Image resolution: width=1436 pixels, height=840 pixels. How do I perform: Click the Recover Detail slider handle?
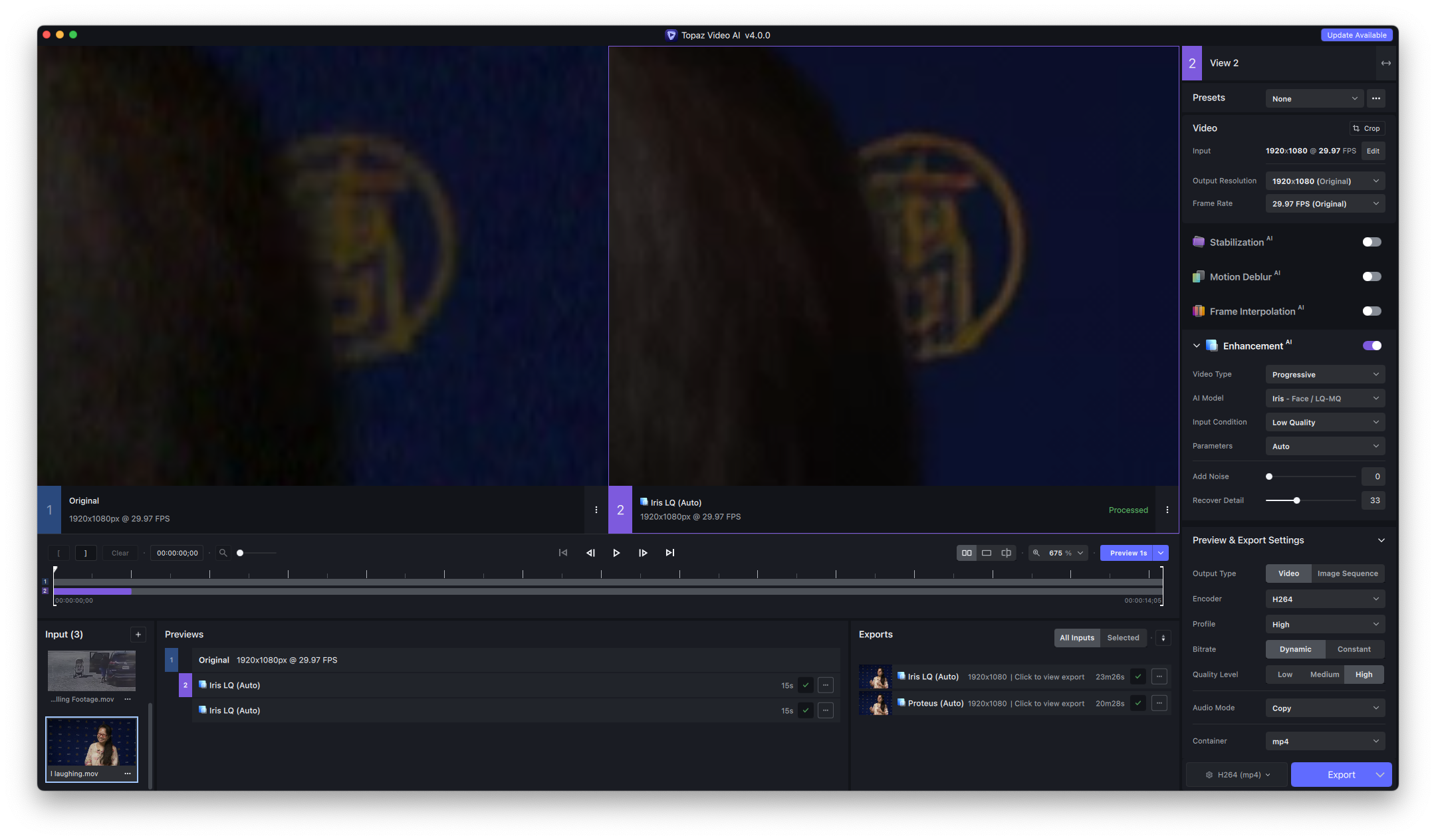point(1296,500)
